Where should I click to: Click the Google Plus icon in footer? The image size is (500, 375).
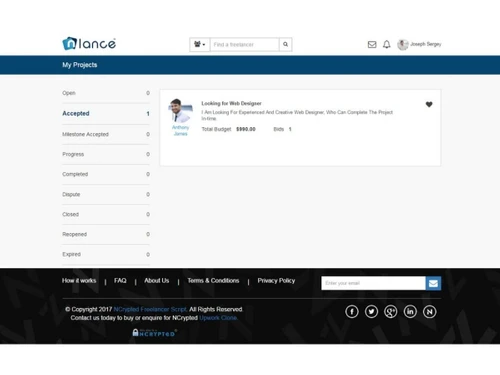tap(391, 312)
